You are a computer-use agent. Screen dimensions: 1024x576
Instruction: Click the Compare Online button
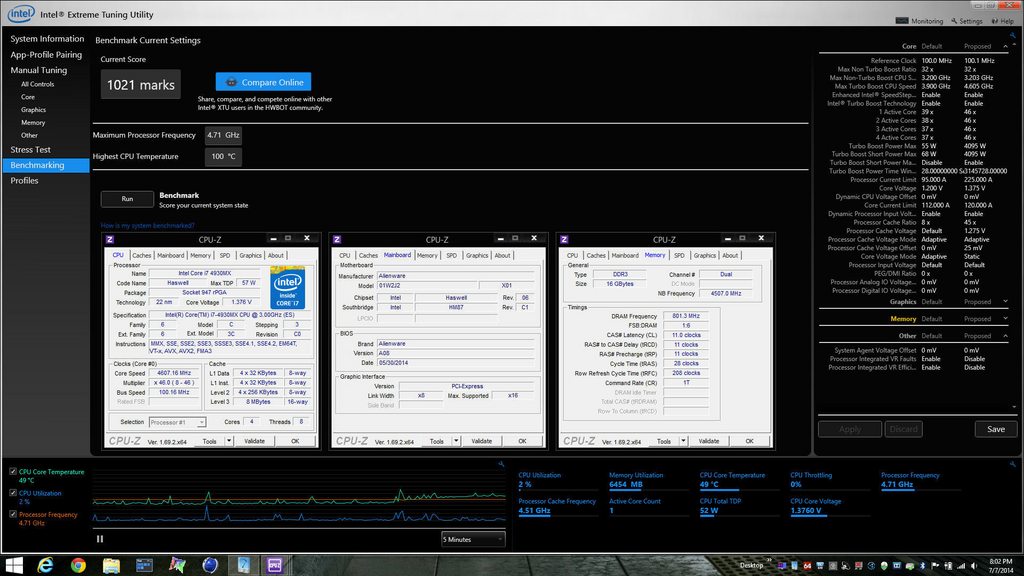tap(263, 82)
